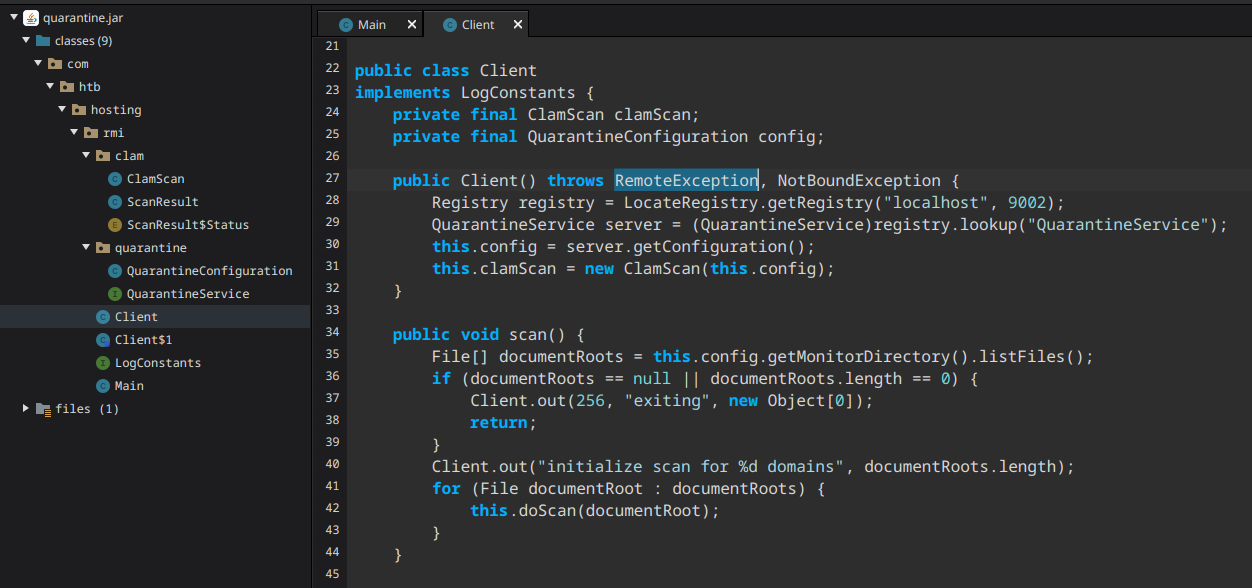Screen dimensions: 1252x588
Task: Collapse the quarantine.jar root node
Action: tap(14, 18)
